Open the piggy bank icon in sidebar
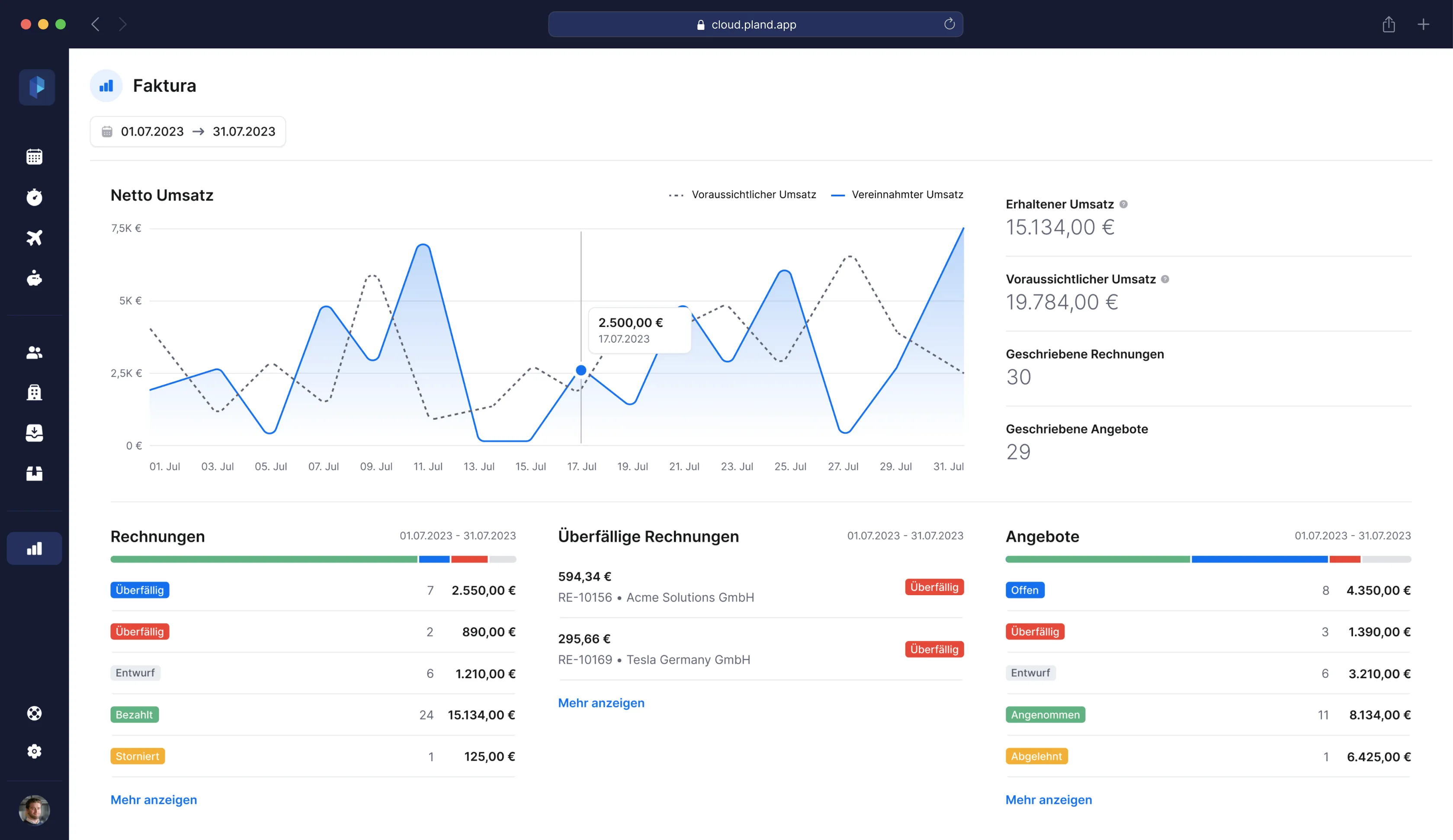This screenshot has height=840, width=1453. pyautogui.click(x=34, y=279)
